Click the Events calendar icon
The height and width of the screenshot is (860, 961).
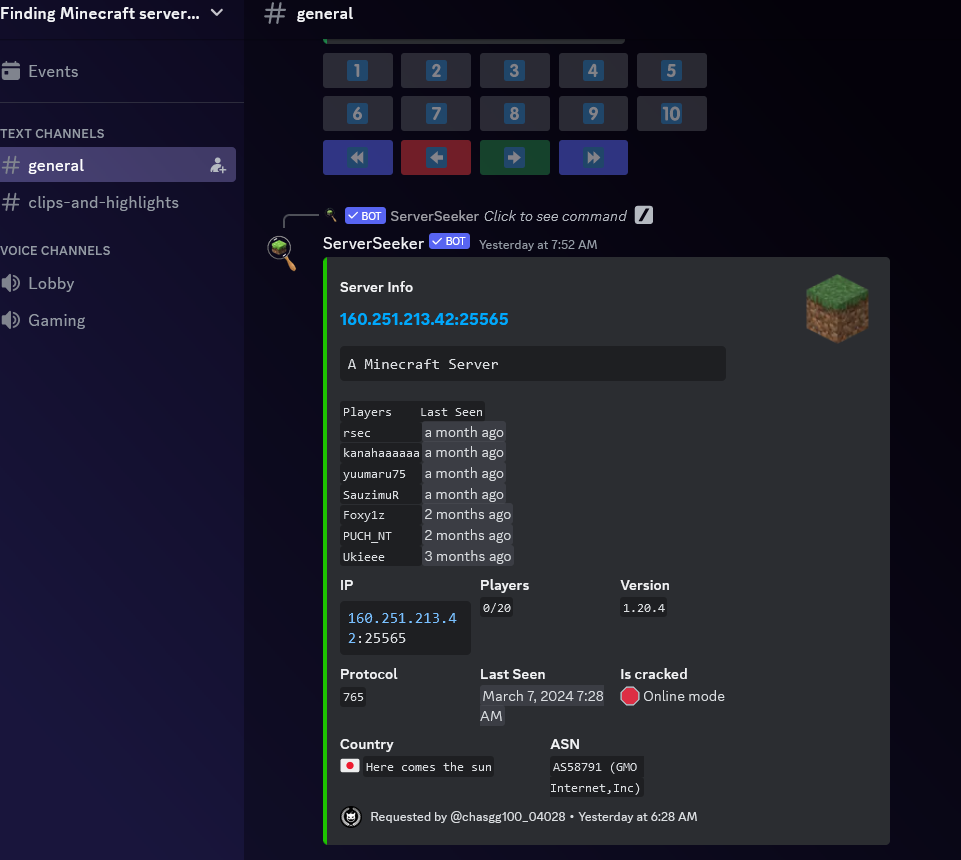tap(11, 71)
